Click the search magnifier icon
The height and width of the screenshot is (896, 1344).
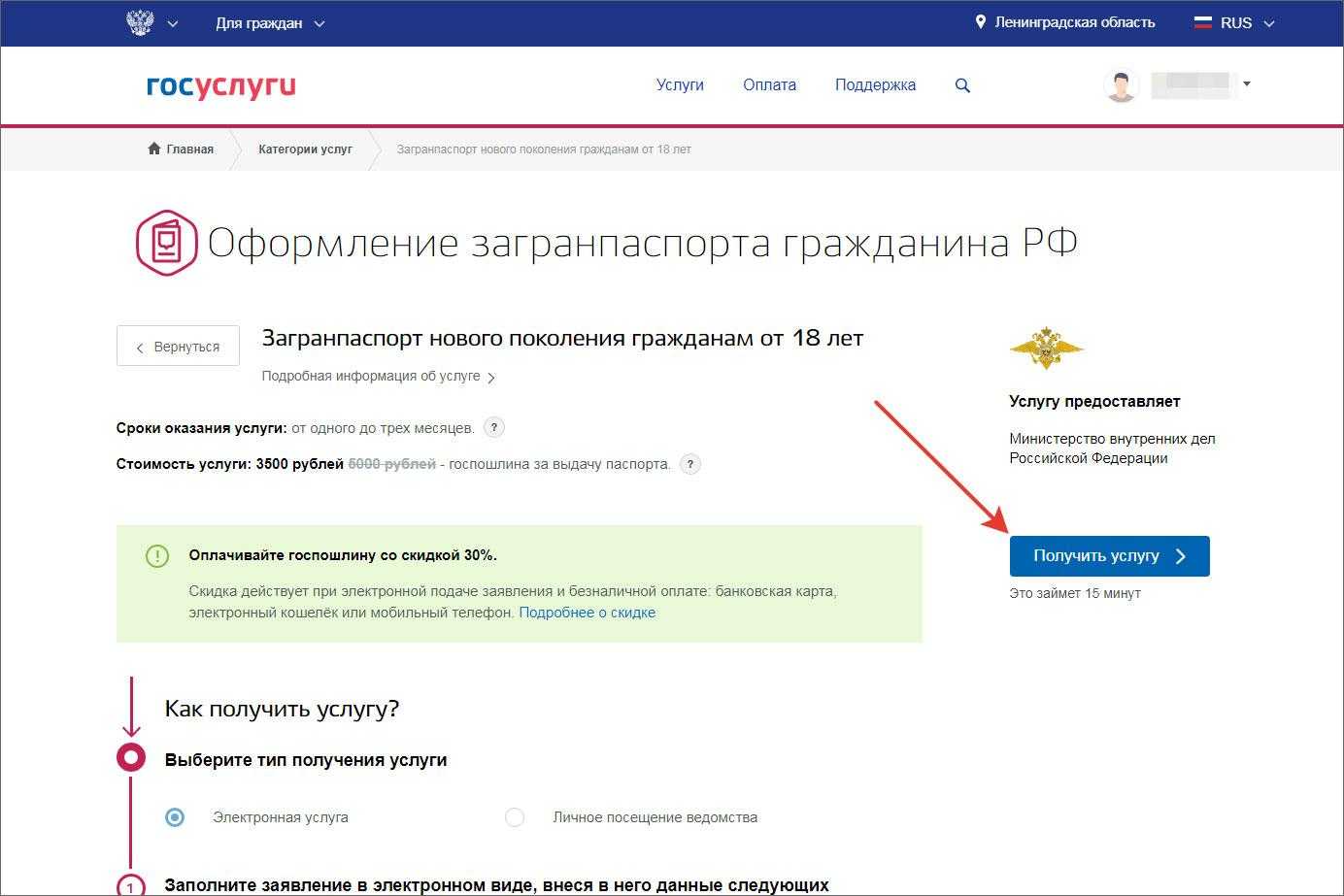point(962,85)
